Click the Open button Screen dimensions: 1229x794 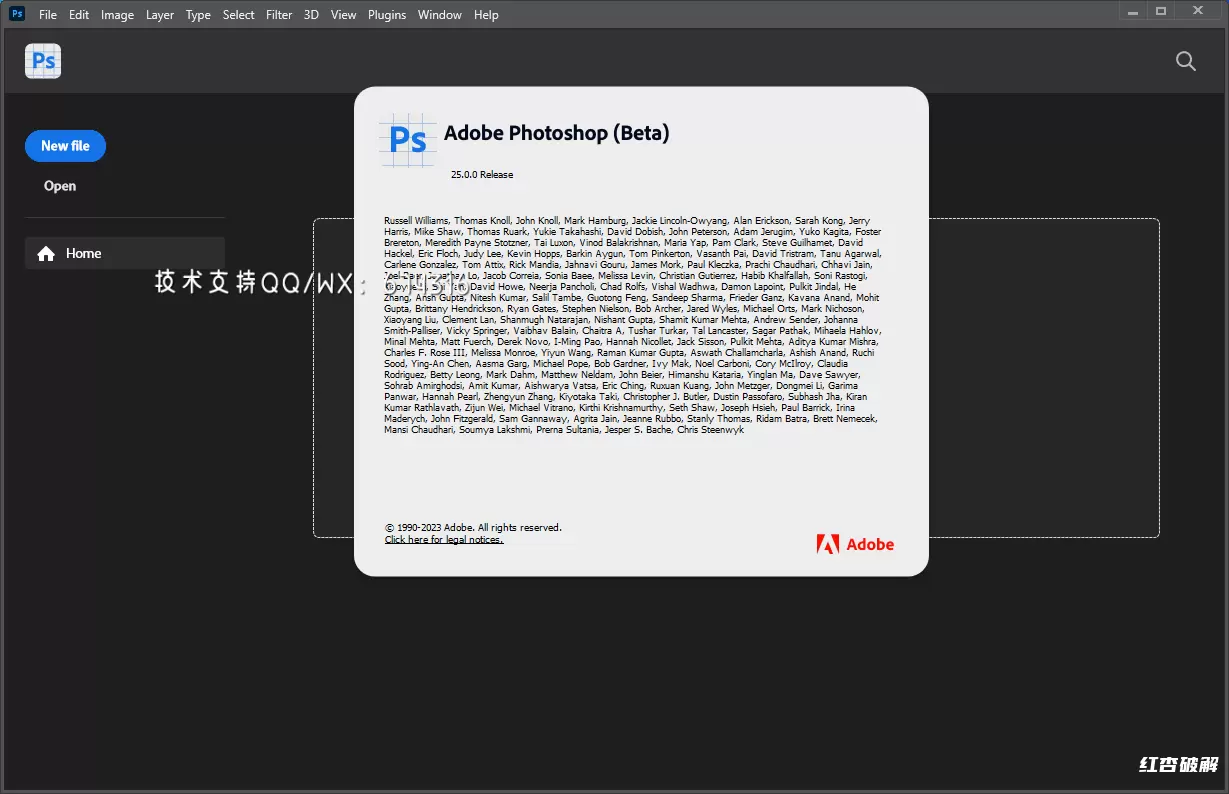pyautogui.click(x=60, y=186)
